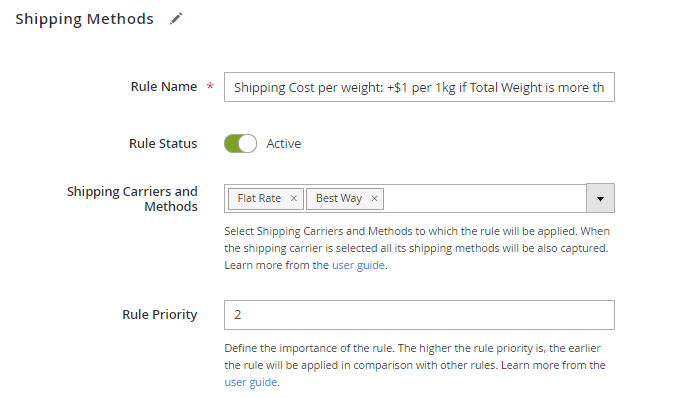Open the user guide link in the carriers help text
Viewport: 678px width, 398px height.
[358, 265]
